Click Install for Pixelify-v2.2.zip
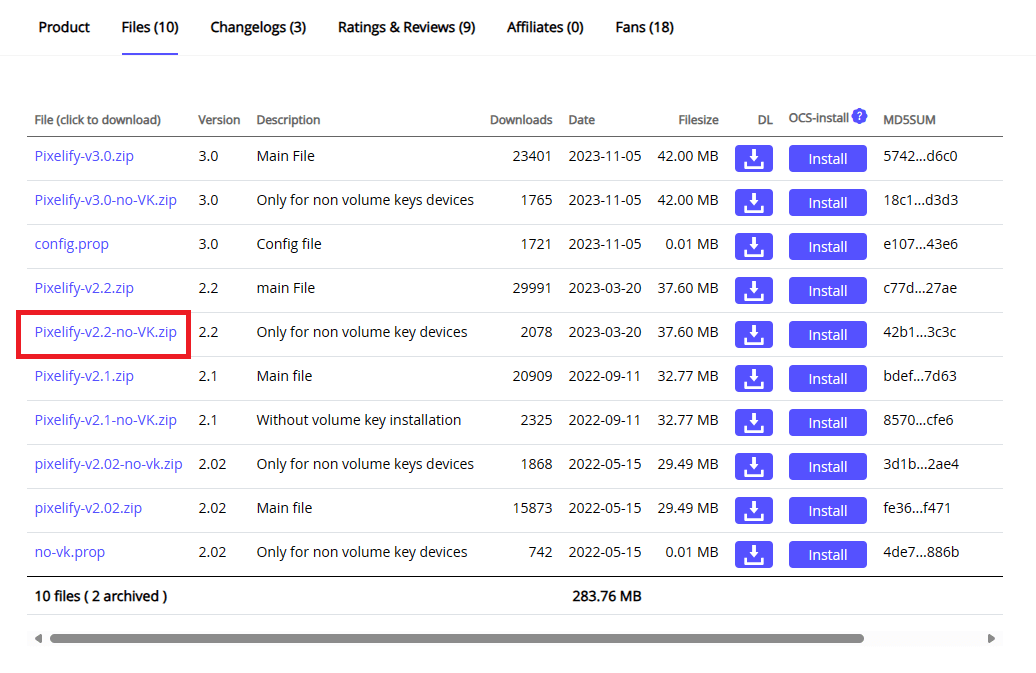This screenshot has width=1036, height=673. [x=827, y=291]
